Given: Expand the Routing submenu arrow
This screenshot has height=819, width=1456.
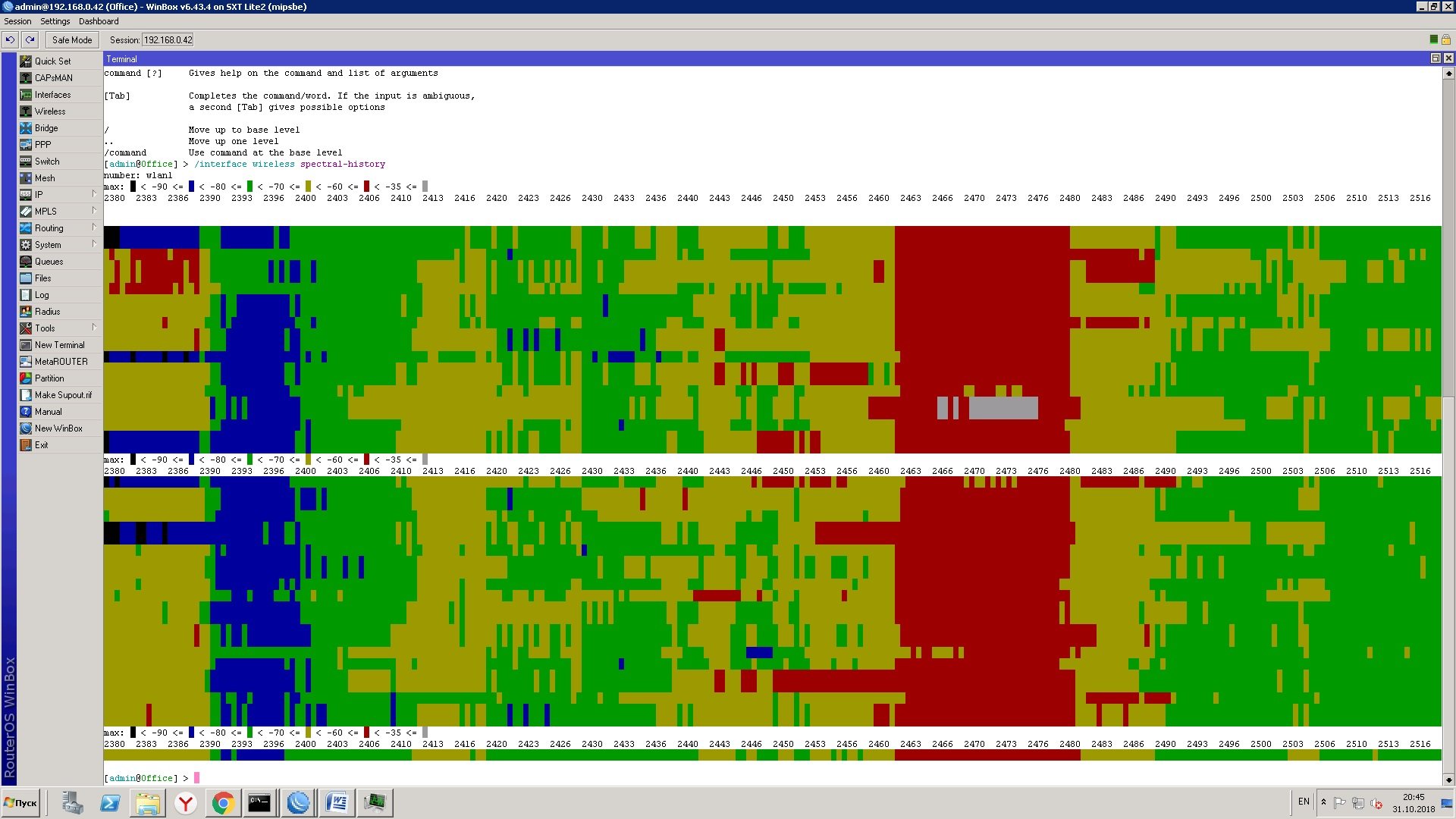Looking at the screenshot, I should click(94, 227).
